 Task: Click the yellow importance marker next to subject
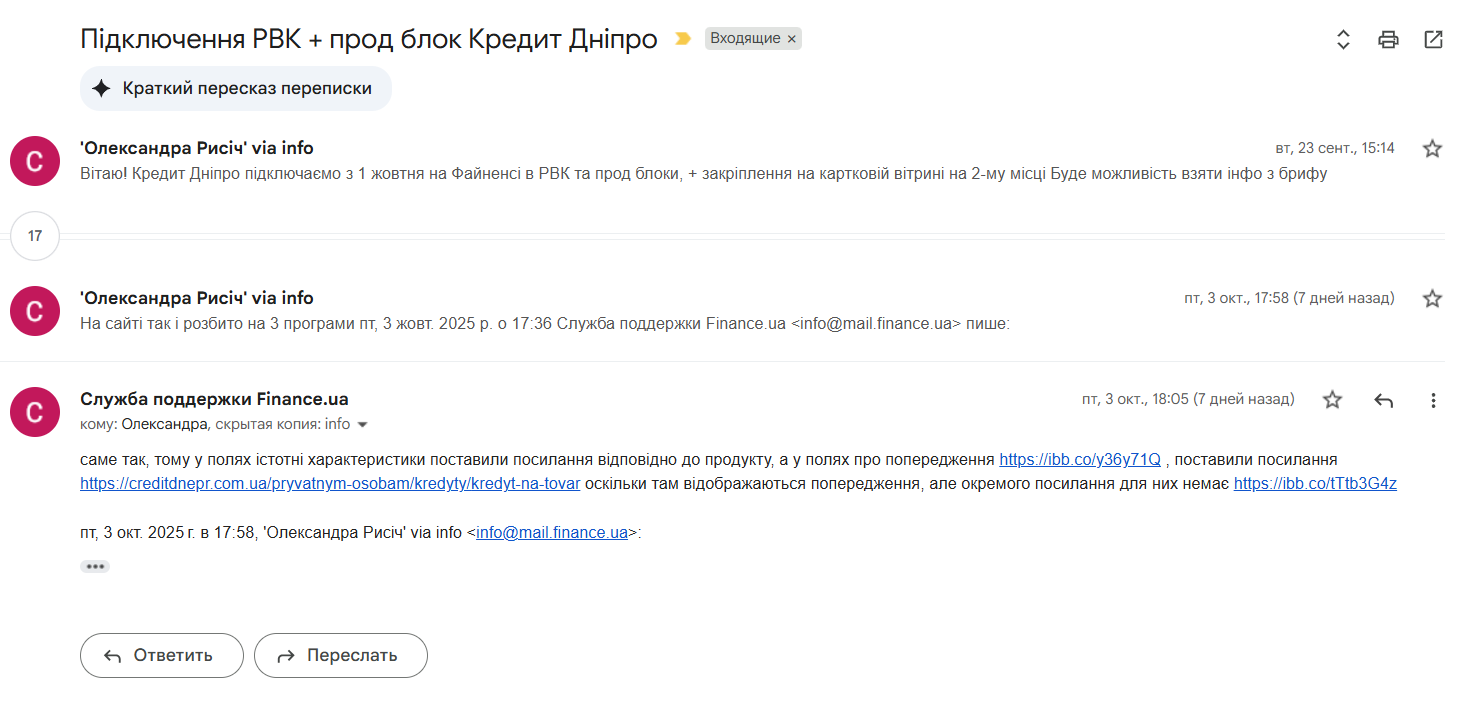[x=683, y=39]
